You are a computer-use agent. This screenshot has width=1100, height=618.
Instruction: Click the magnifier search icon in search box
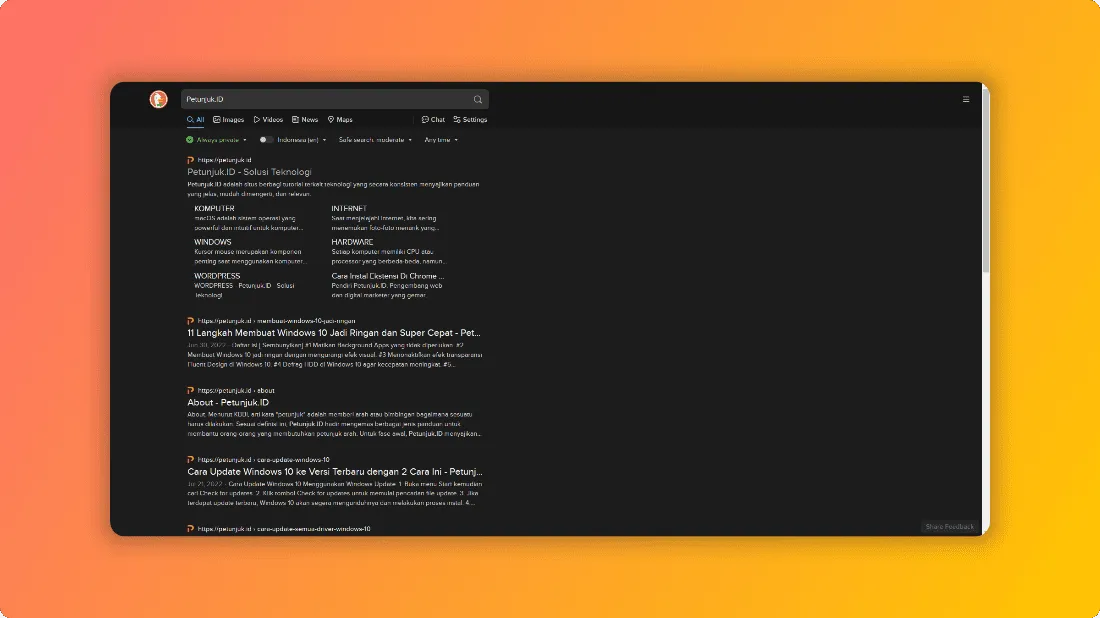coord(478,100)
